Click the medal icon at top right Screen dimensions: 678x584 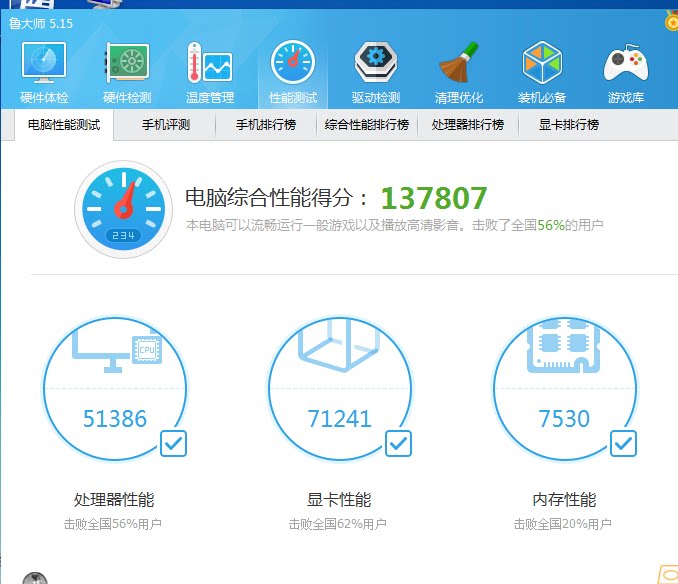(x=672, y=22)
